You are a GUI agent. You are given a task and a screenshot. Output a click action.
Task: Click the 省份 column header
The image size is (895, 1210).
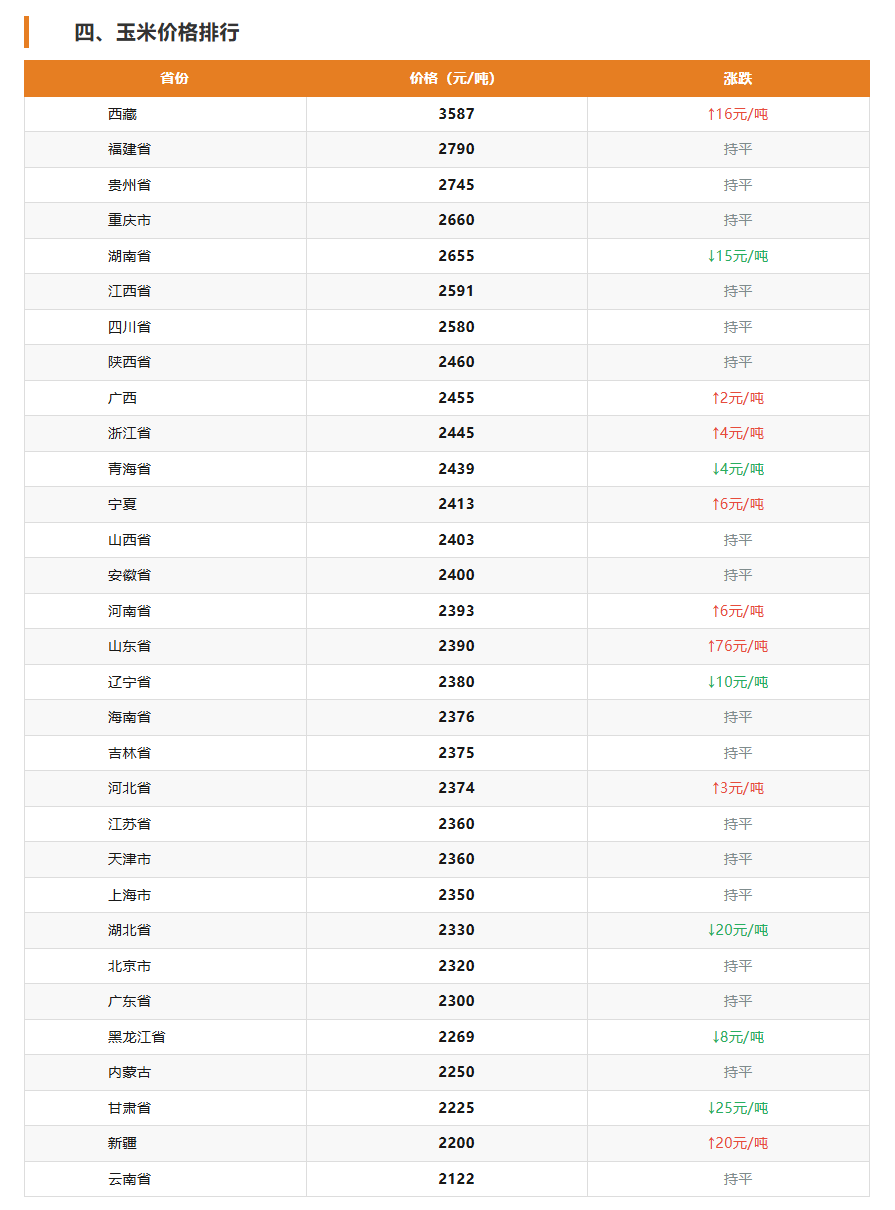(174, 78)
